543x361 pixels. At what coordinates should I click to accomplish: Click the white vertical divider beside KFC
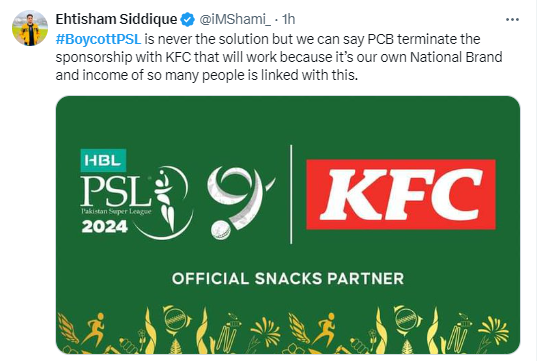[291, 194]
